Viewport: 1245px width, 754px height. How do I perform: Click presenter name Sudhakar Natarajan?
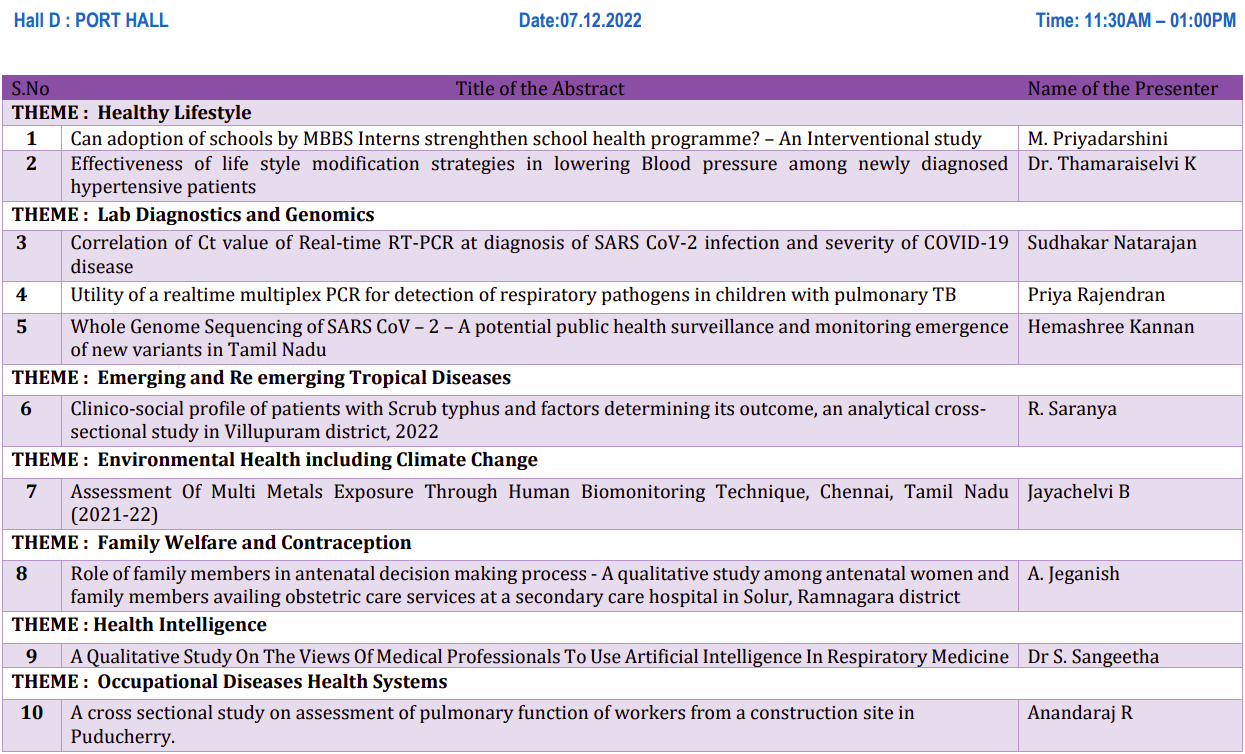point(1111,243)
